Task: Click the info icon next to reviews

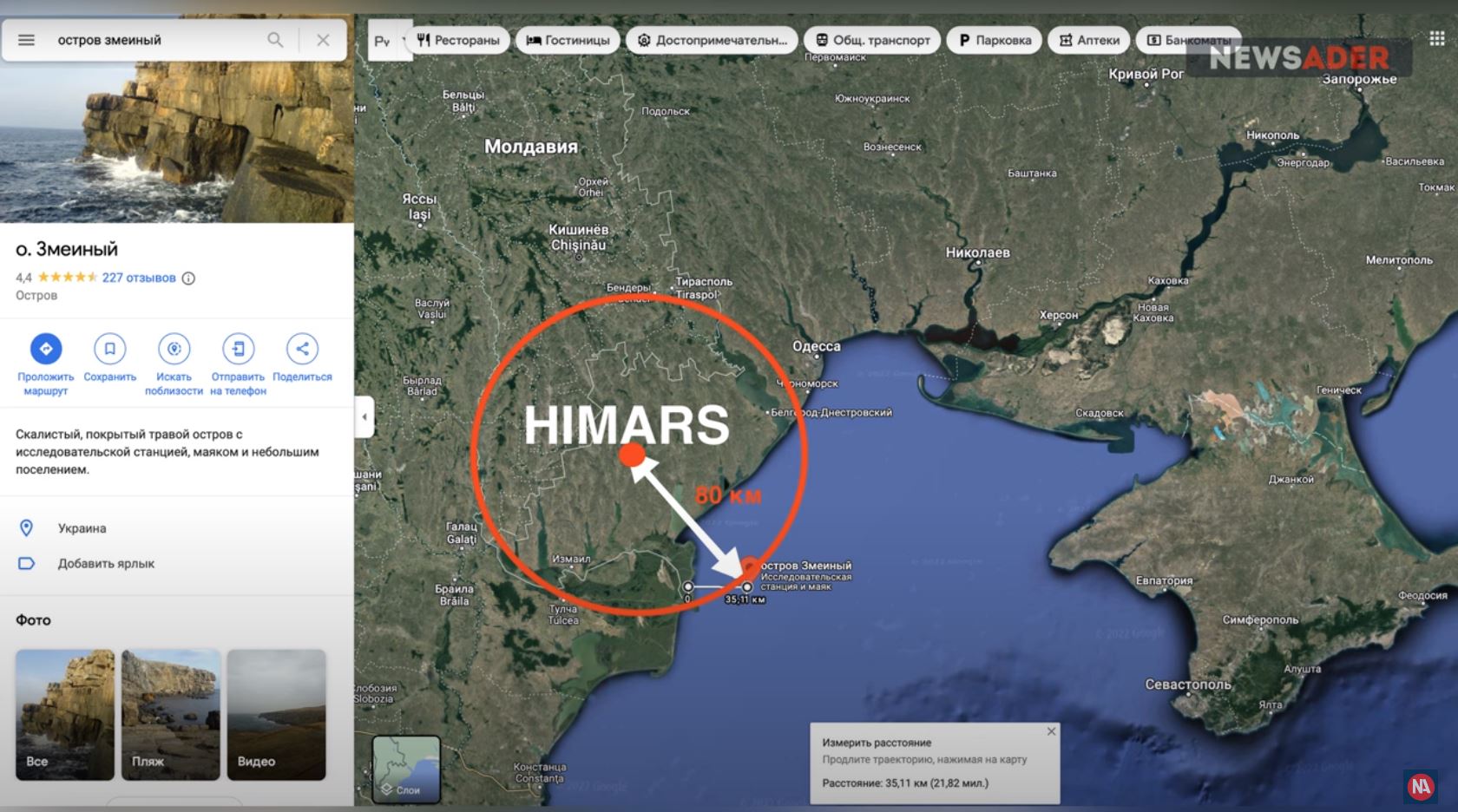Action: click(188, 278)
